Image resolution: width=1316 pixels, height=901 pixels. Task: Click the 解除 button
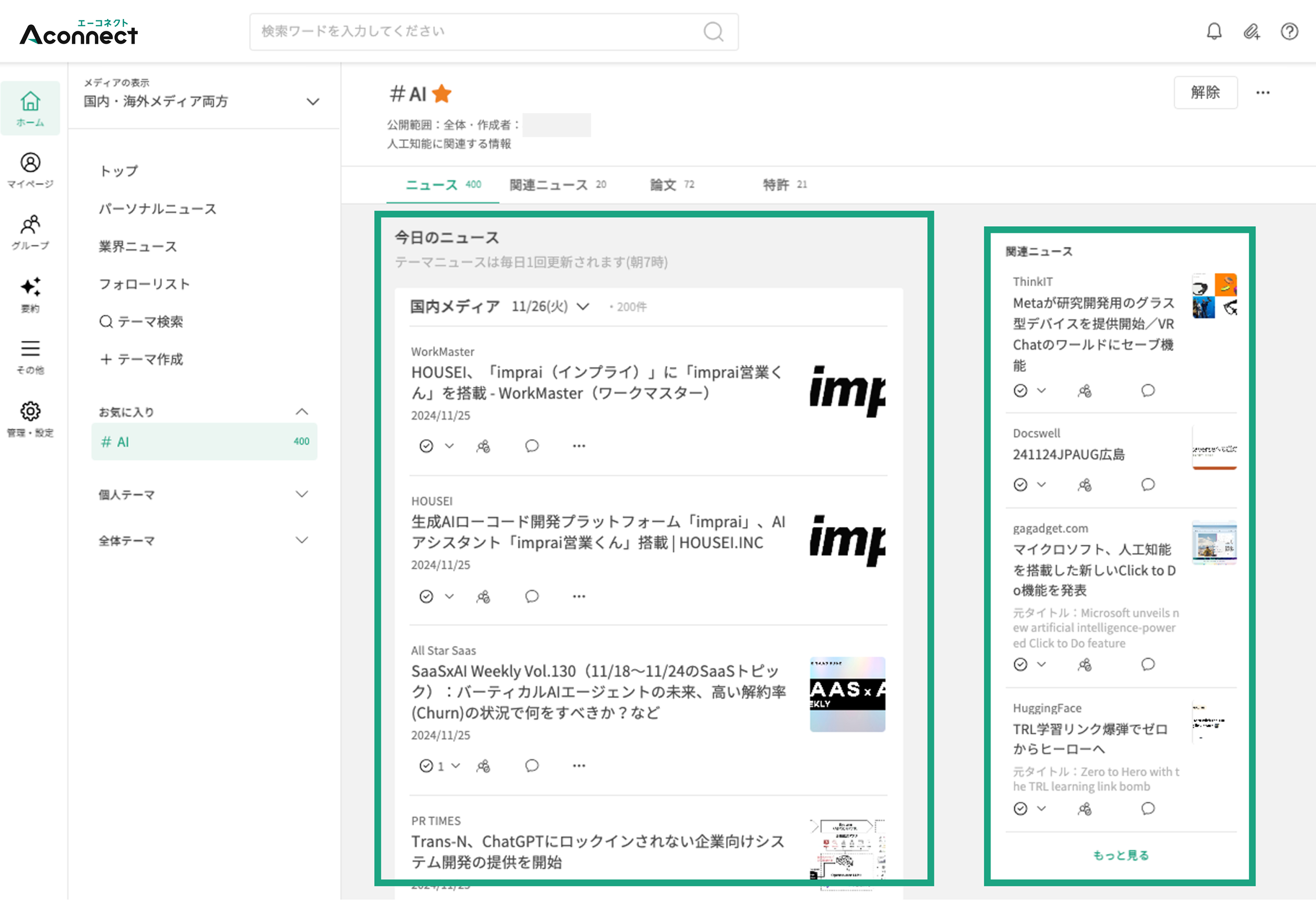click(1206, 92)
